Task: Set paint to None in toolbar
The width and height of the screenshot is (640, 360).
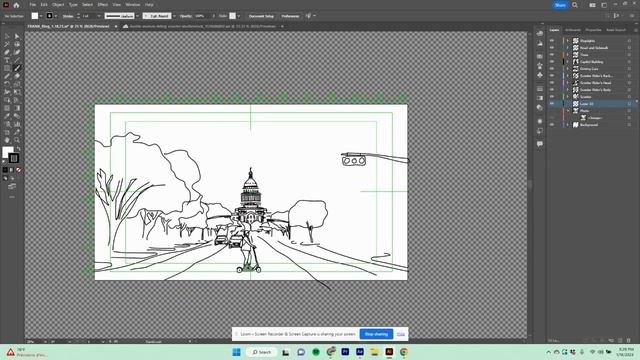Action: point(18,170)
